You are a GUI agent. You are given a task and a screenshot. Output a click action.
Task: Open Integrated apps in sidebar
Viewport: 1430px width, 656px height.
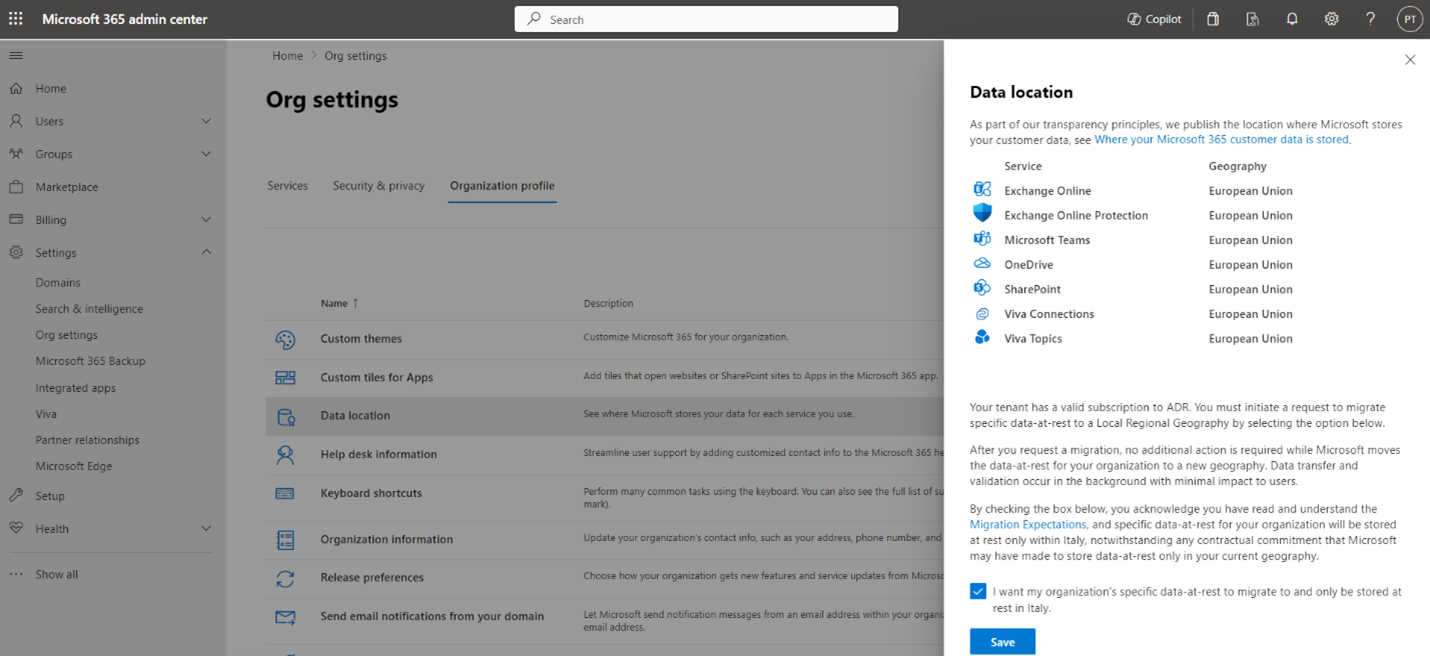76,388
